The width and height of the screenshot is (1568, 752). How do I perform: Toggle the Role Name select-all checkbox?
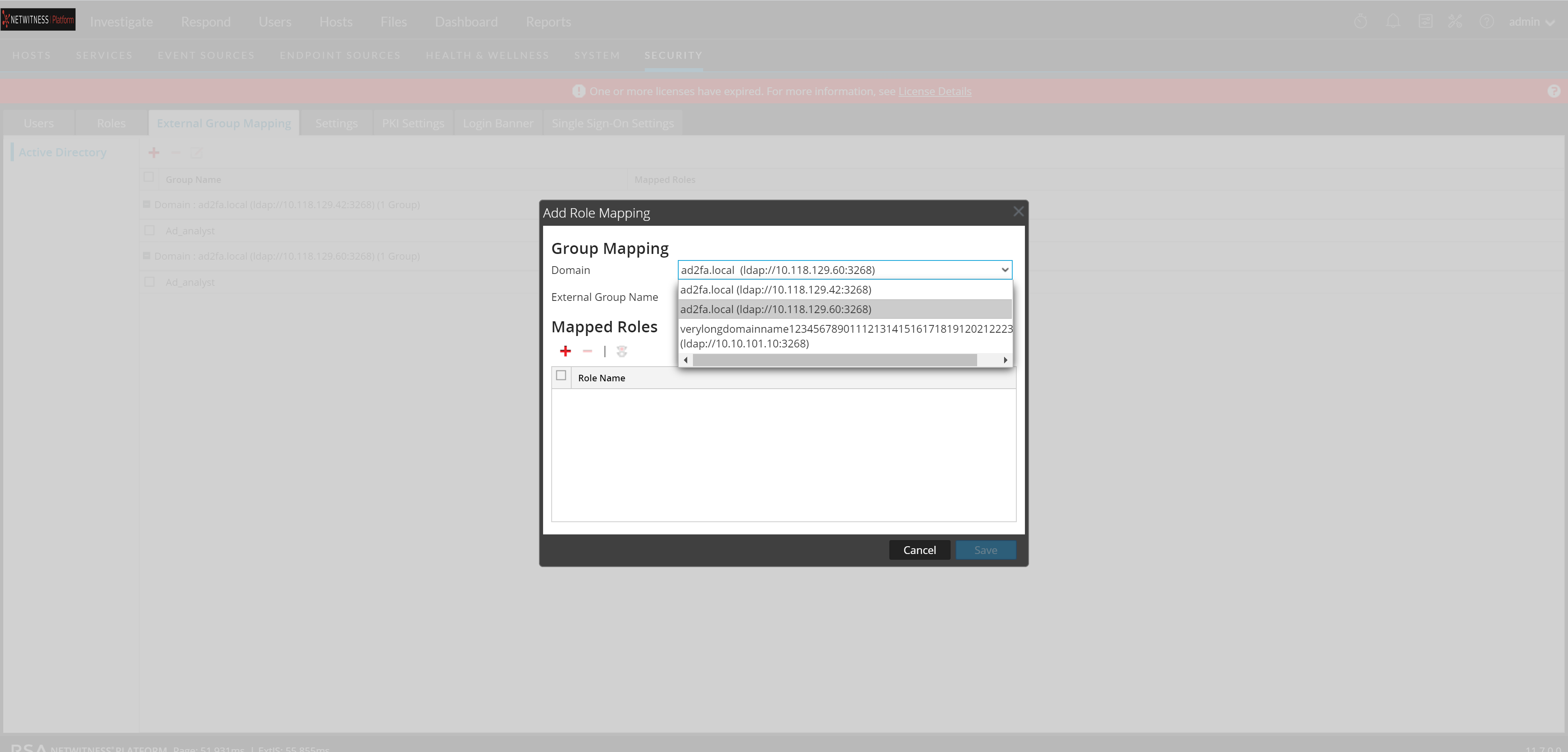[x=561, y=376]
